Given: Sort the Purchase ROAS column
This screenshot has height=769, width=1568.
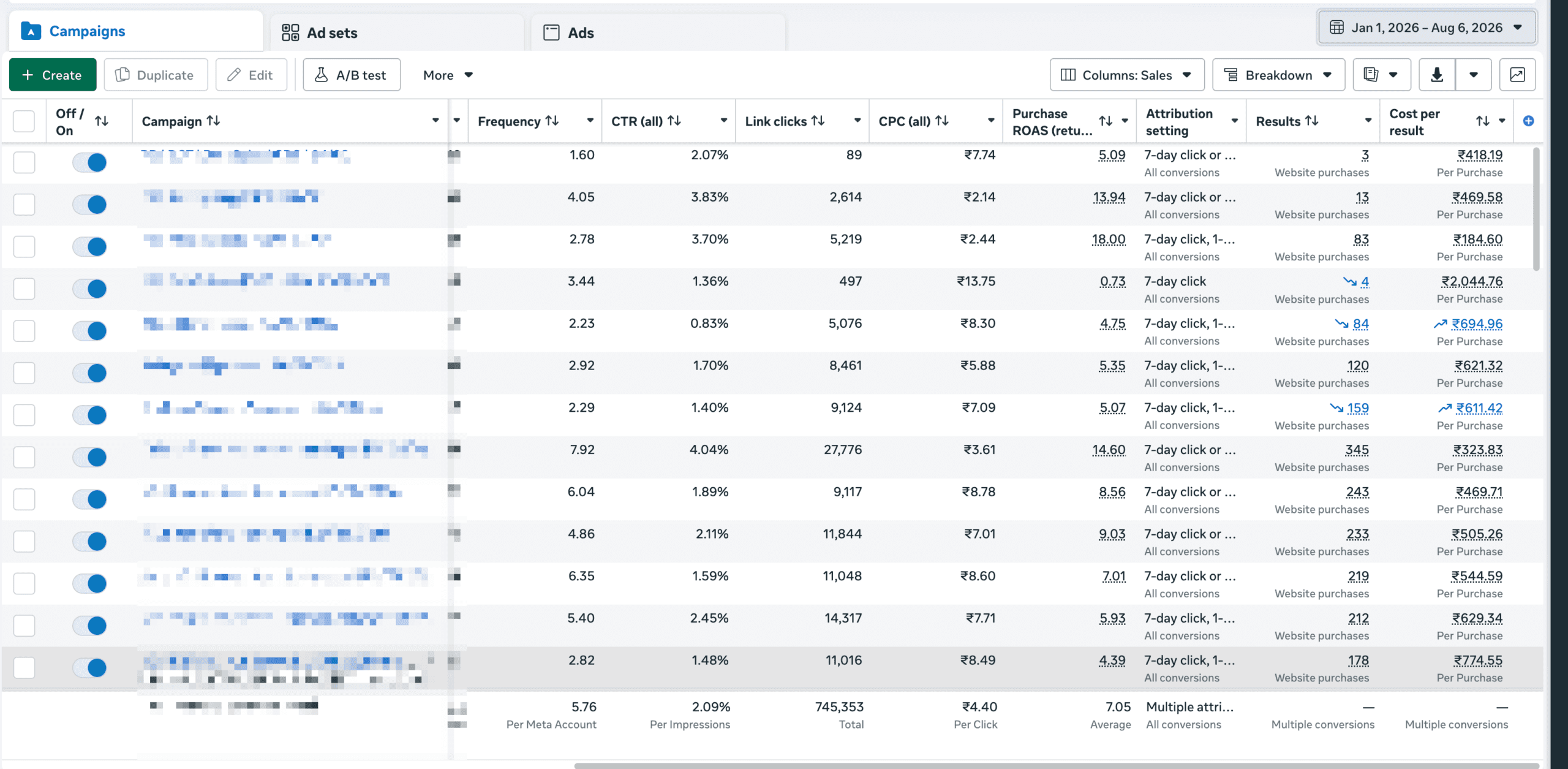Looking at the screenshot, I should pos(1106,121).
